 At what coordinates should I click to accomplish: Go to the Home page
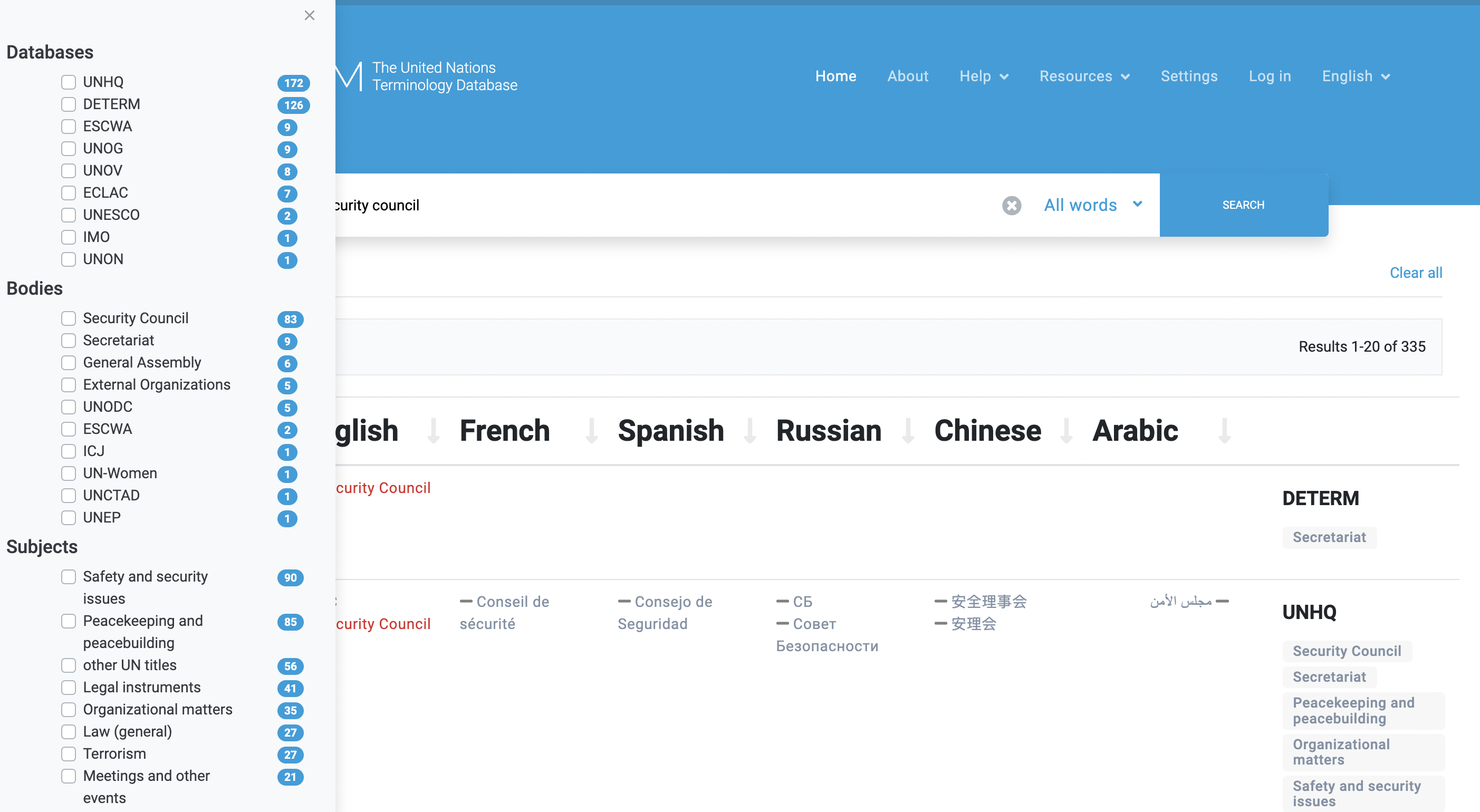(835, 76)
